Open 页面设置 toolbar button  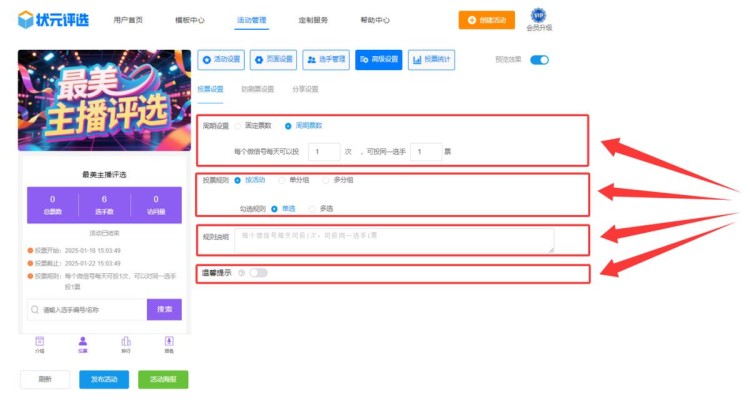273,60
